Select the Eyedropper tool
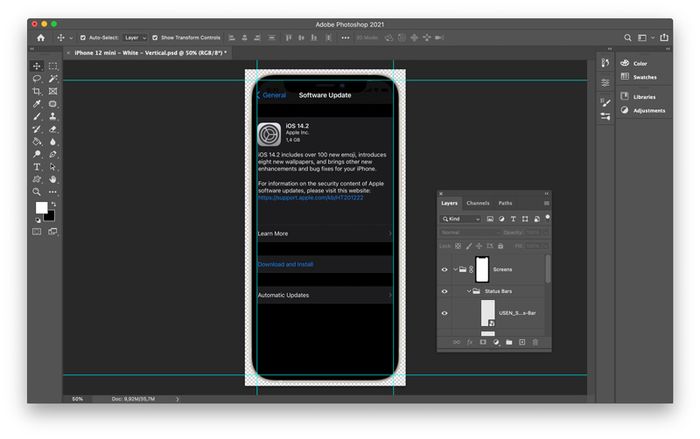The width and height of the screenshot is (700, 439). coord(37,104)
